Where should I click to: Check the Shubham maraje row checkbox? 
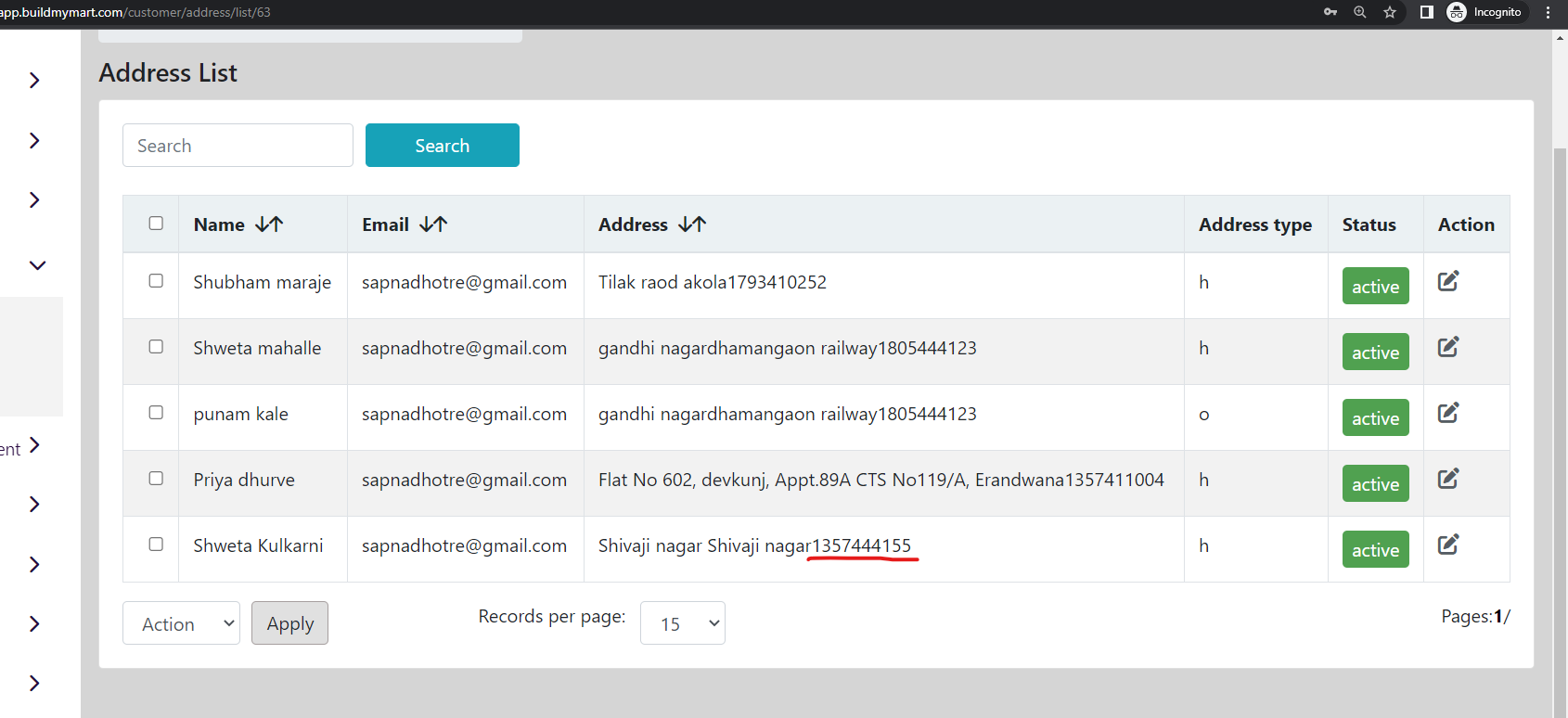(x=156, y=280)
